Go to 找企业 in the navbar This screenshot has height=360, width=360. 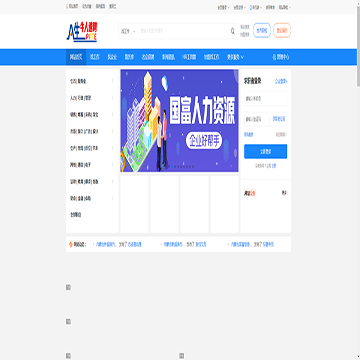pyautogui.click(x=112, y=57)
